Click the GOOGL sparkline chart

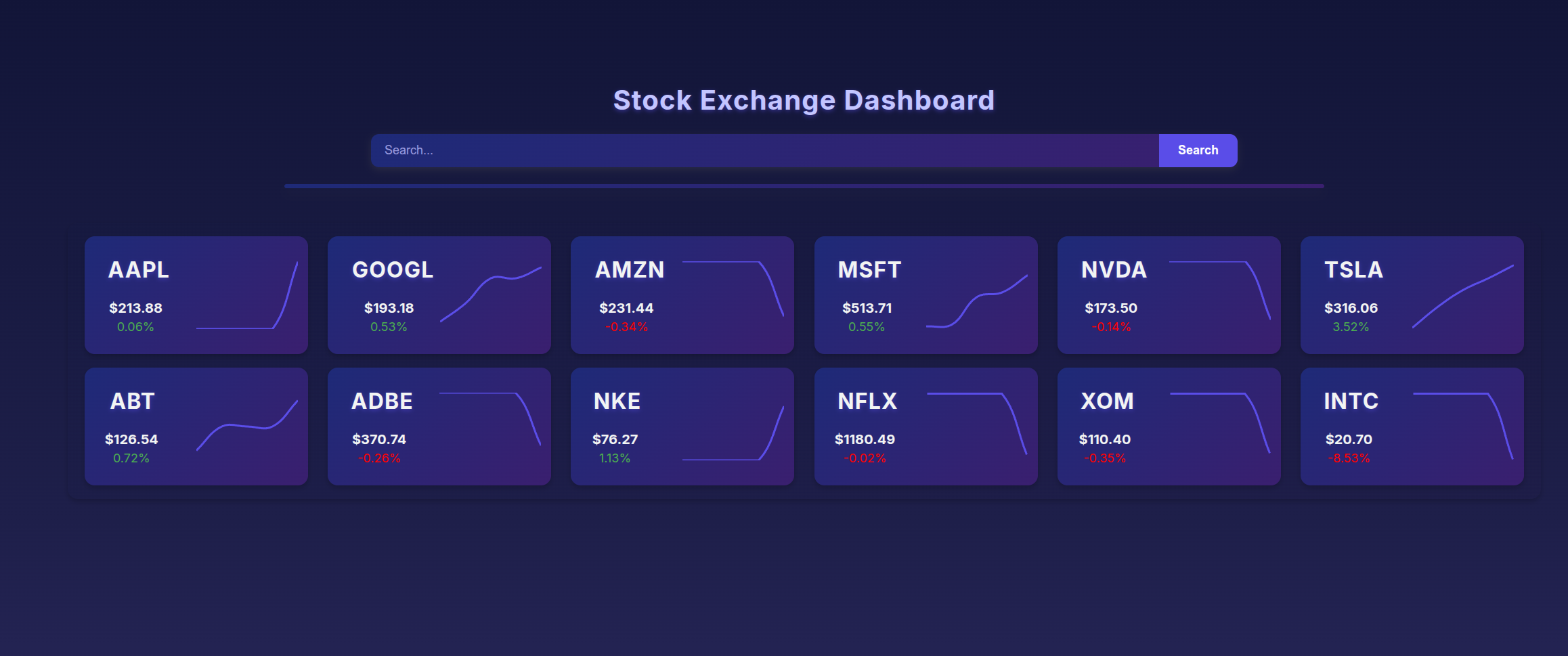click(490, 295)
